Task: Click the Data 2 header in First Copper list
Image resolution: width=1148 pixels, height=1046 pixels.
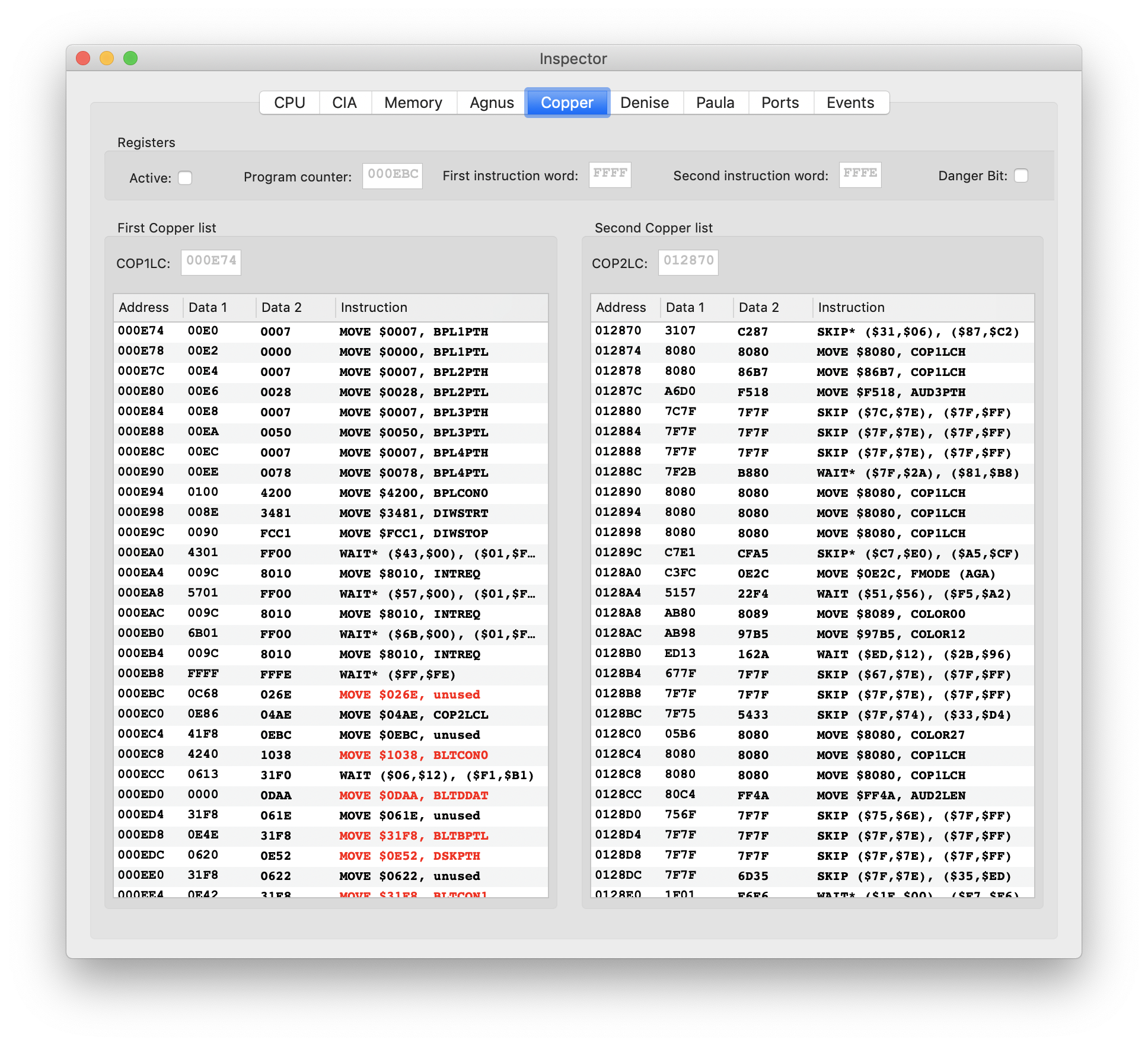Action: tap(295, 307)
